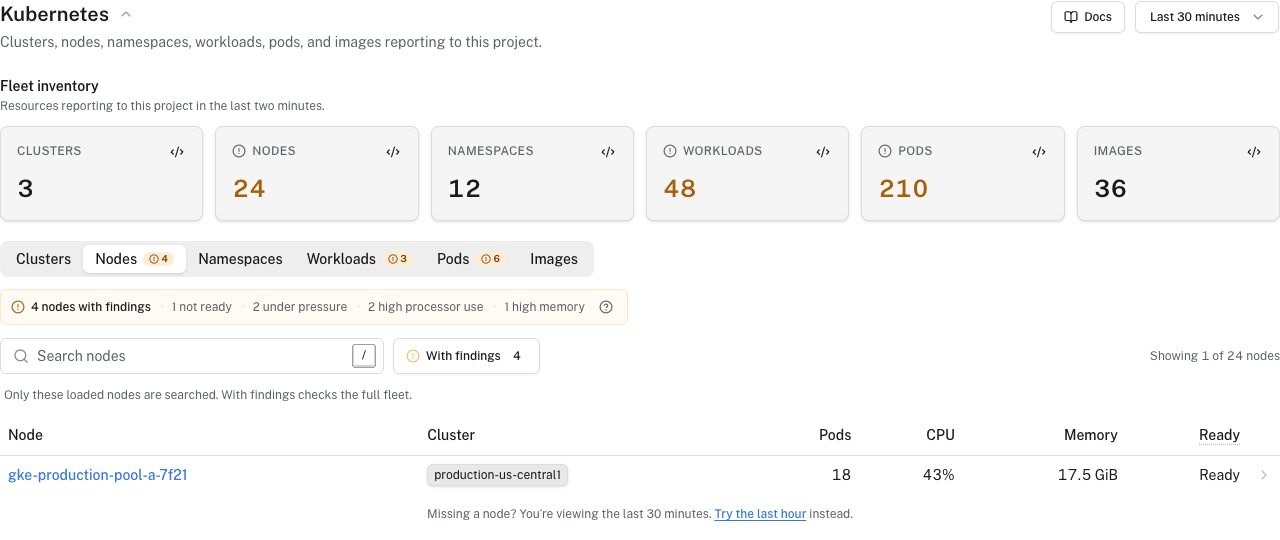Sort by the CPU column header
Viewport: 1280px width, 540px height.
[940, 435]
